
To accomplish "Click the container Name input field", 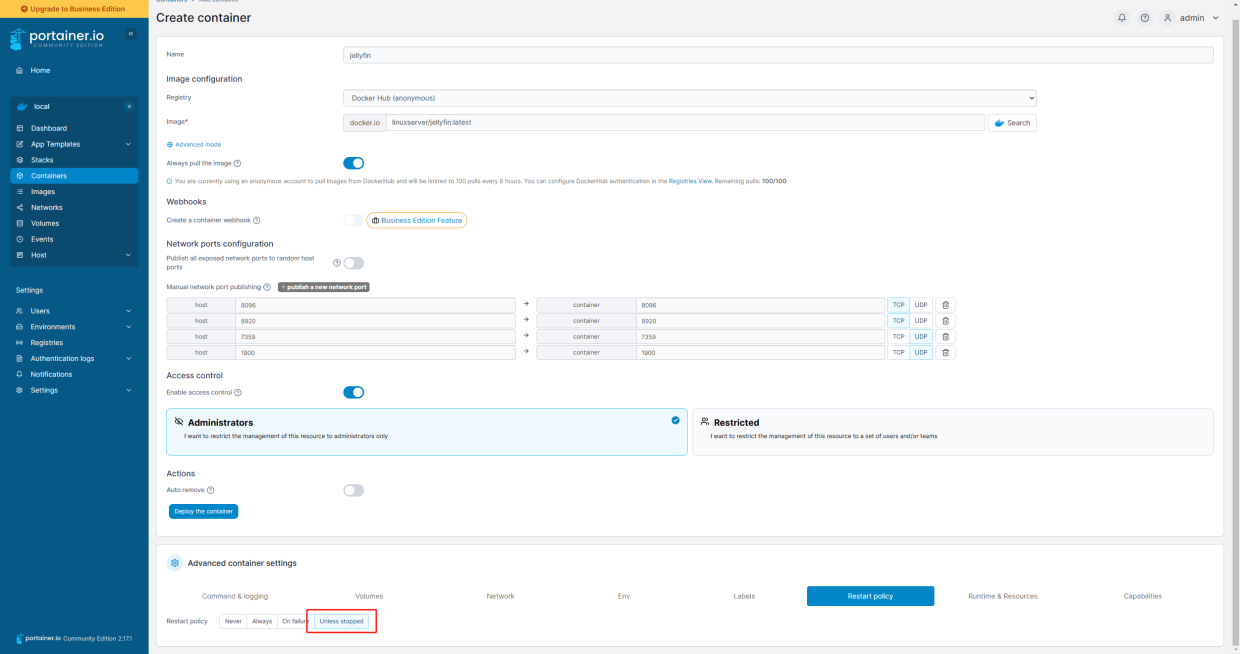I will pyautogui.click(x=778, y=55).
